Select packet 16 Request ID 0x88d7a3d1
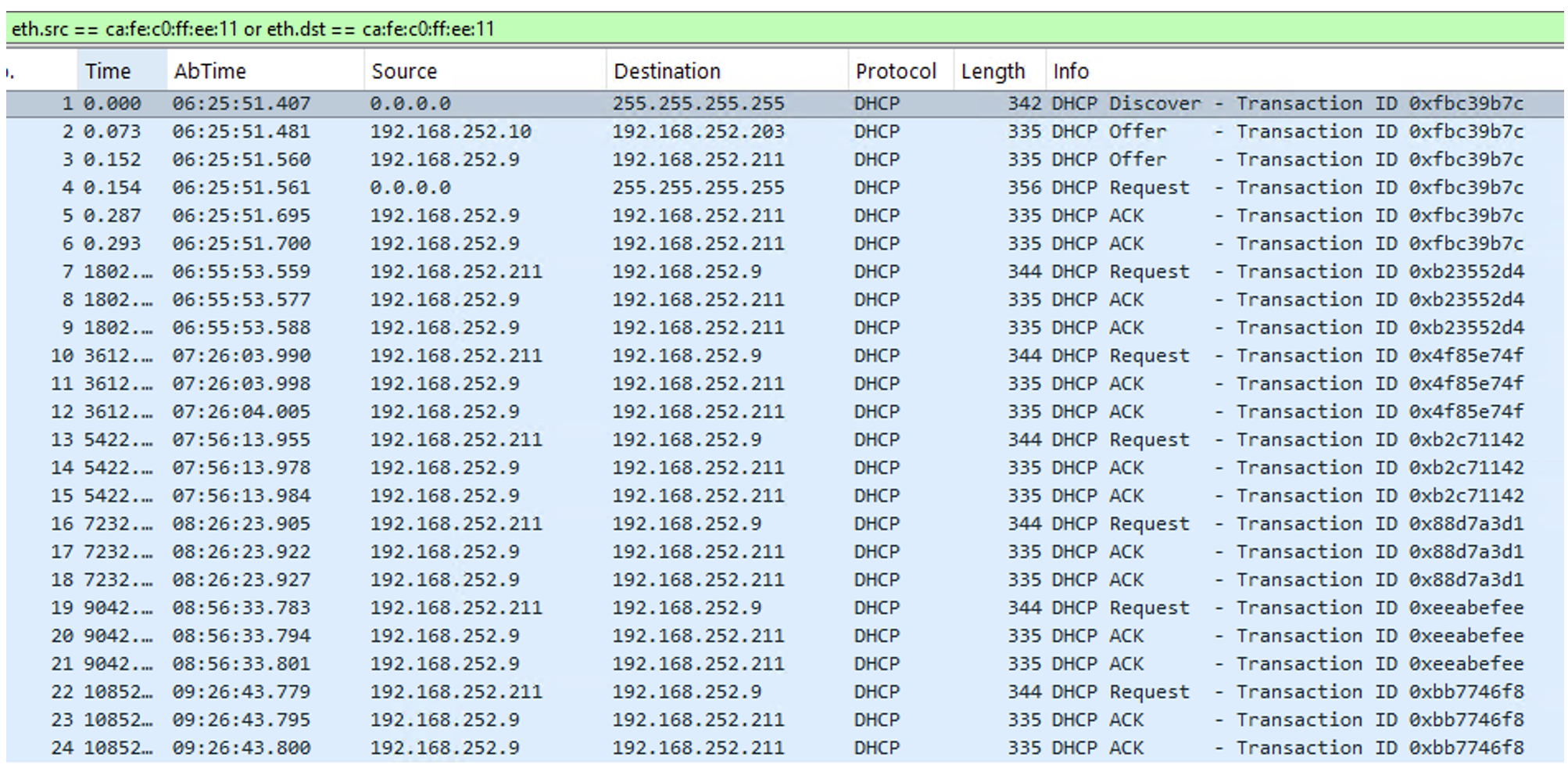 785,524
